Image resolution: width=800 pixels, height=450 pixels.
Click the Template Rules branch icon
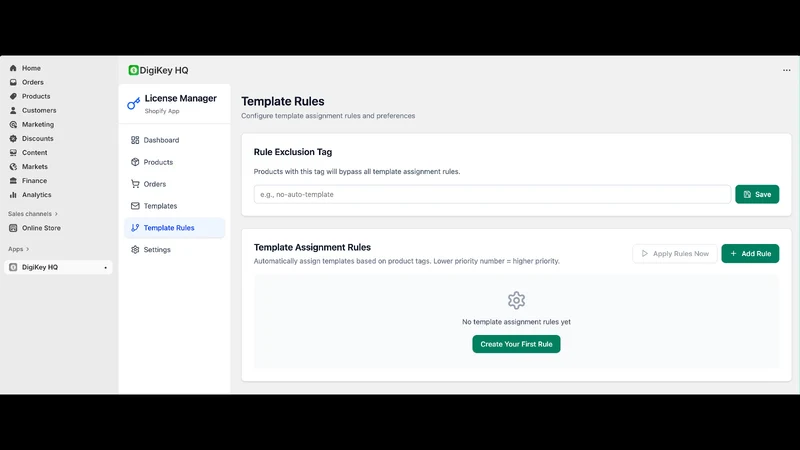(135, 228)
